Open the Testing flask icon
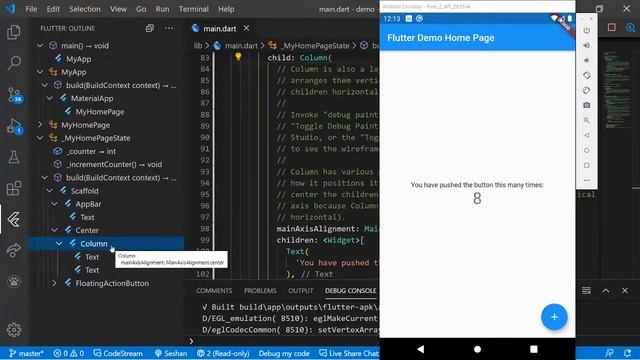This screenshot has width=640, height=360. (x=14, y=157)
